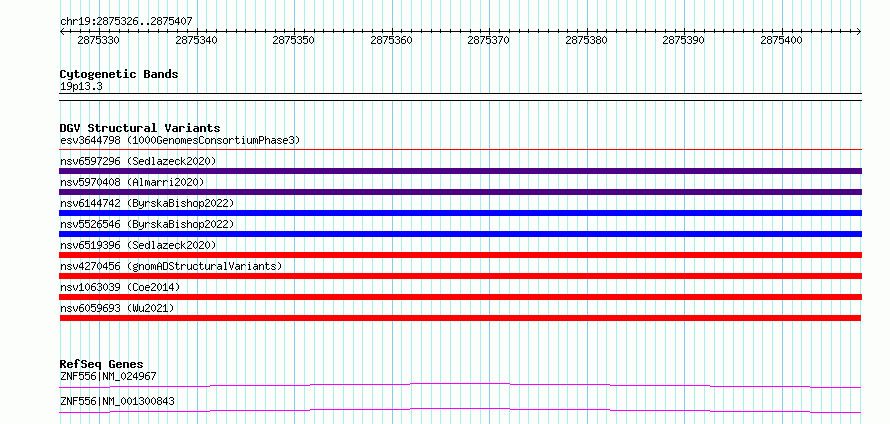Open variant nsv5526546 (ByrskaBishop2022) label

(x=147, y=224)
